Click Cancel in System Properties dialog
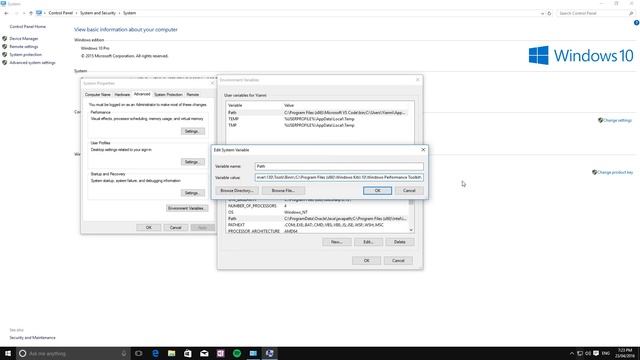 (176, 227)
